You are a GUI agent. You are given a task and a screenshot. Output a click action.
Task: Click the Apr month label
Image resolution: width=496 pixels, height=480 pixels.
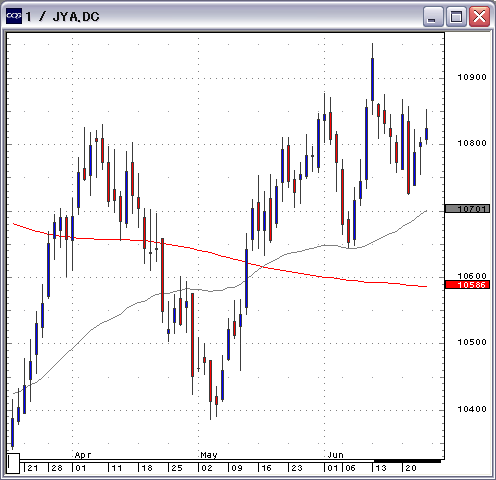83,455
